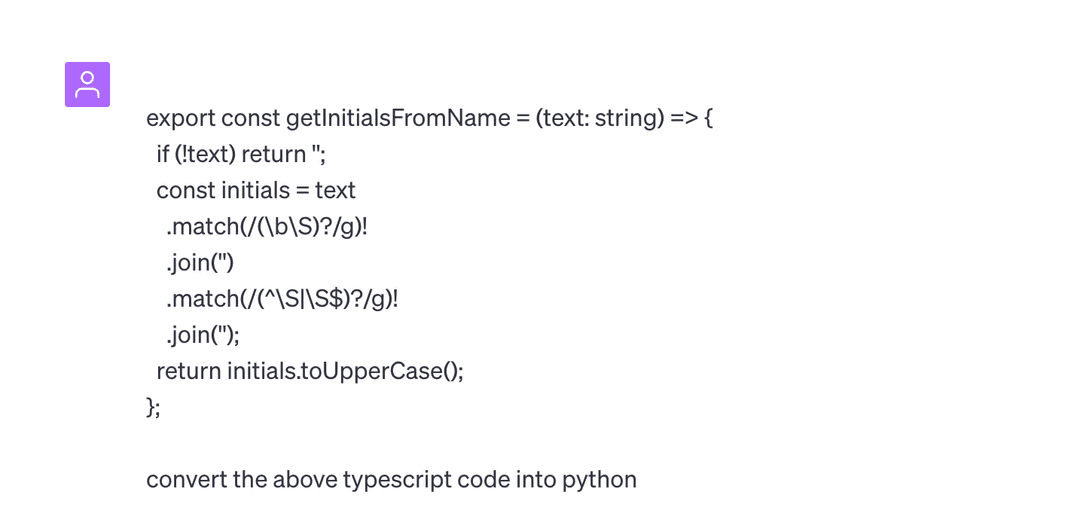Click the word 'python' in the prompt
1080x523 pixels.
pyautogui.click(x=599, y=480)
